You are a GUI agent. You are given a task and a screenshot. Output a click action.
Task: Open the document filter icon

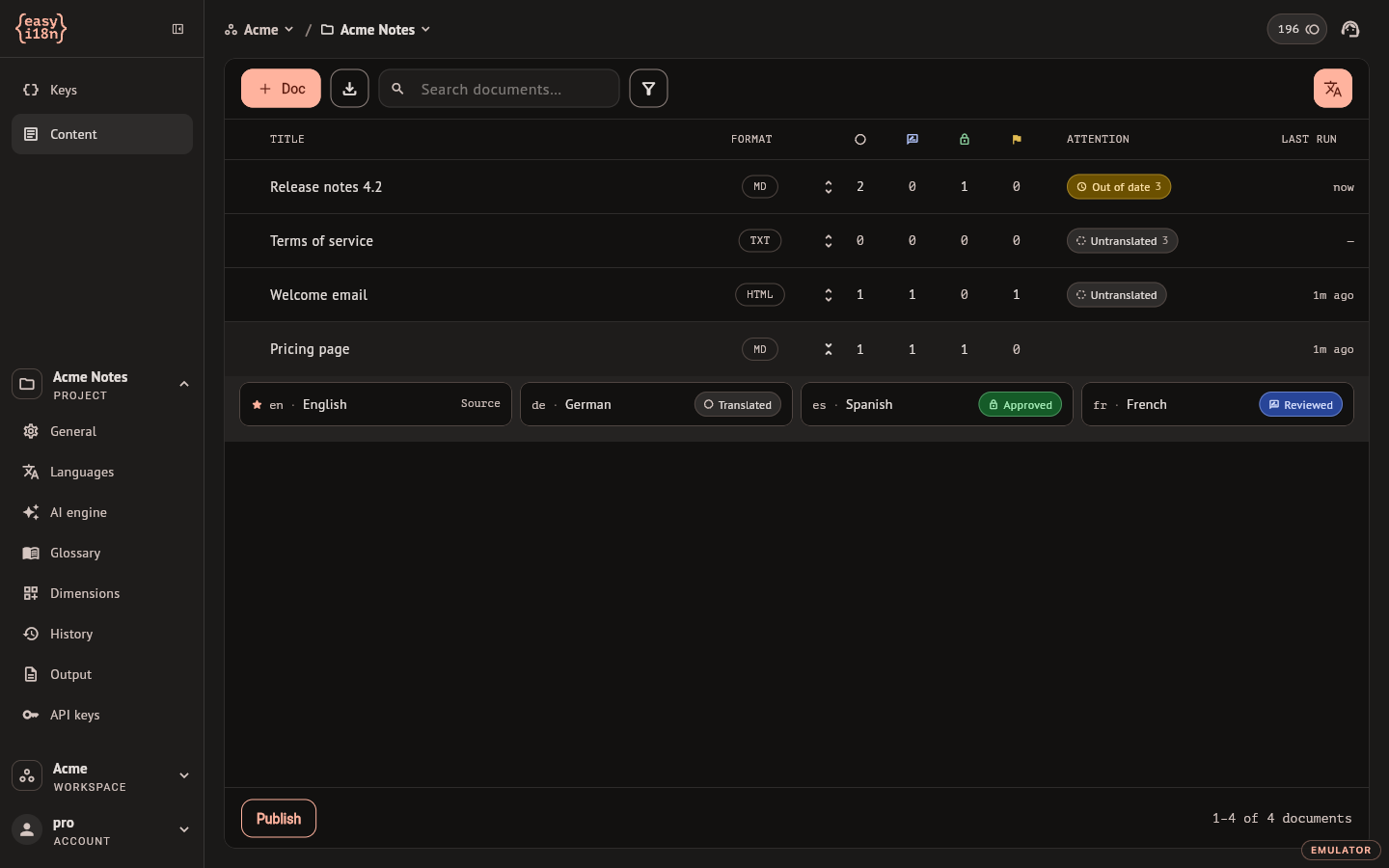[648, 89]
